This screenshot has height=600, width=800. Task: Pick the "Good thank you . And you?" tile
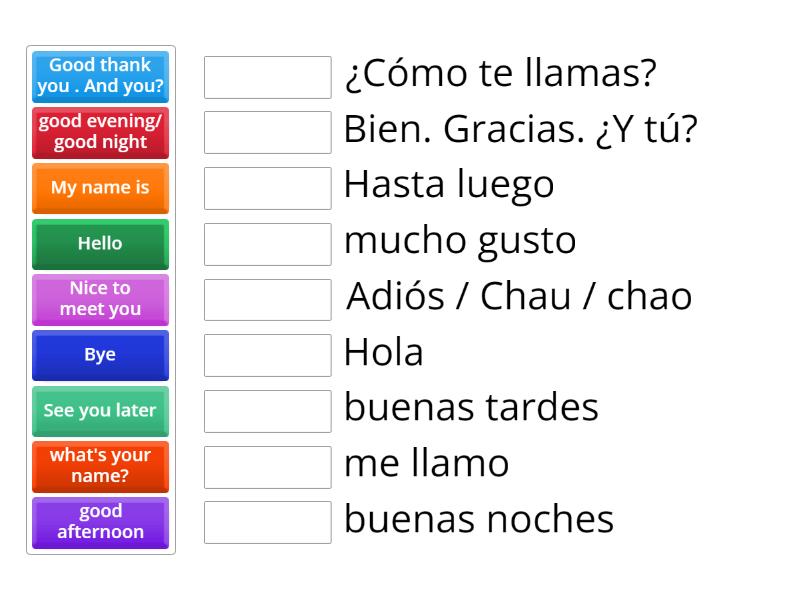[x=100, y=77]
